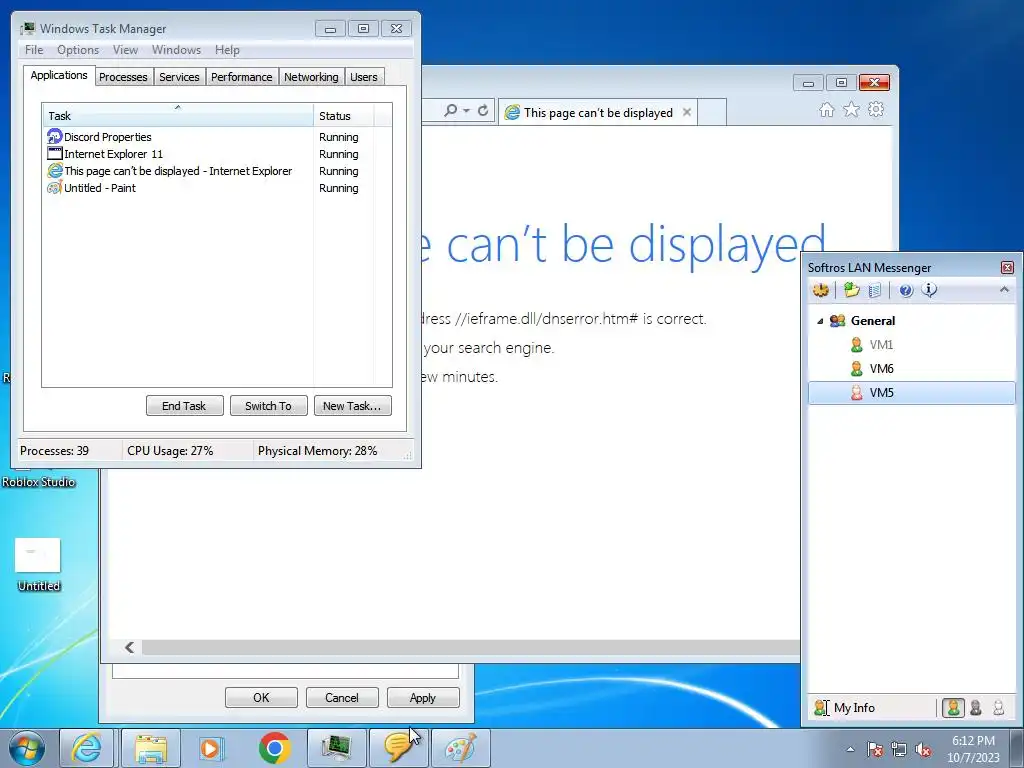Image resolution: width=1024 pixels, height=768 pixels.
Task: Click Task Manager taskbar icon
Action: pos(336,748)
